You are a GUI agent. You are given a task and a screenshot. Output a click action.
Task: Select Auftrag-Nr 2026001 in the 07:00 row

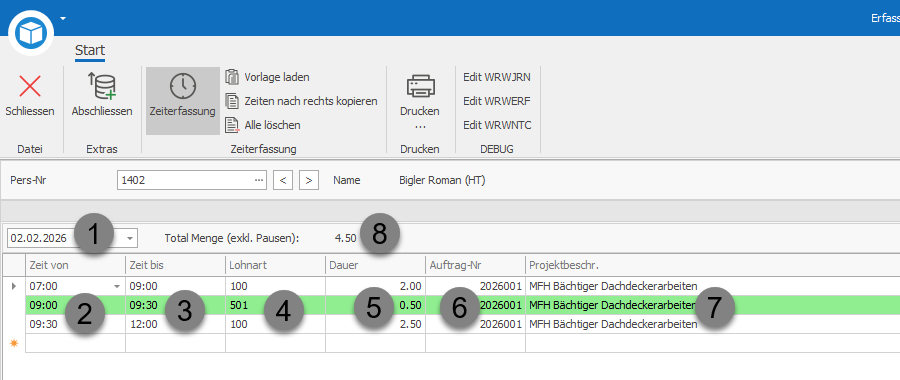(475, 286)
